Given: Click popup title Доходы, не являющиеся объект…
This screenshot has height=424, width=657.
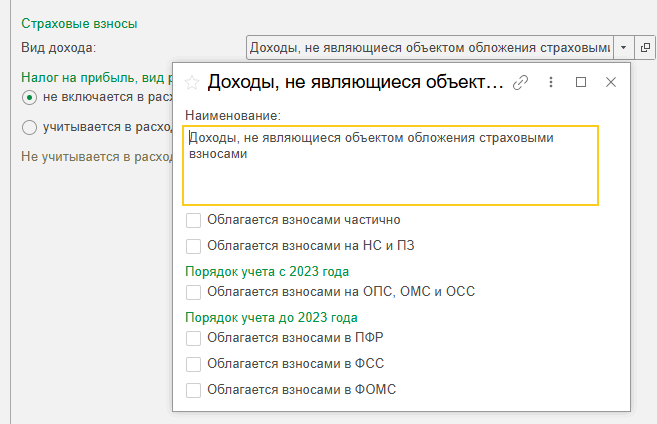Looking at the screenshot, I should (355, 82).
